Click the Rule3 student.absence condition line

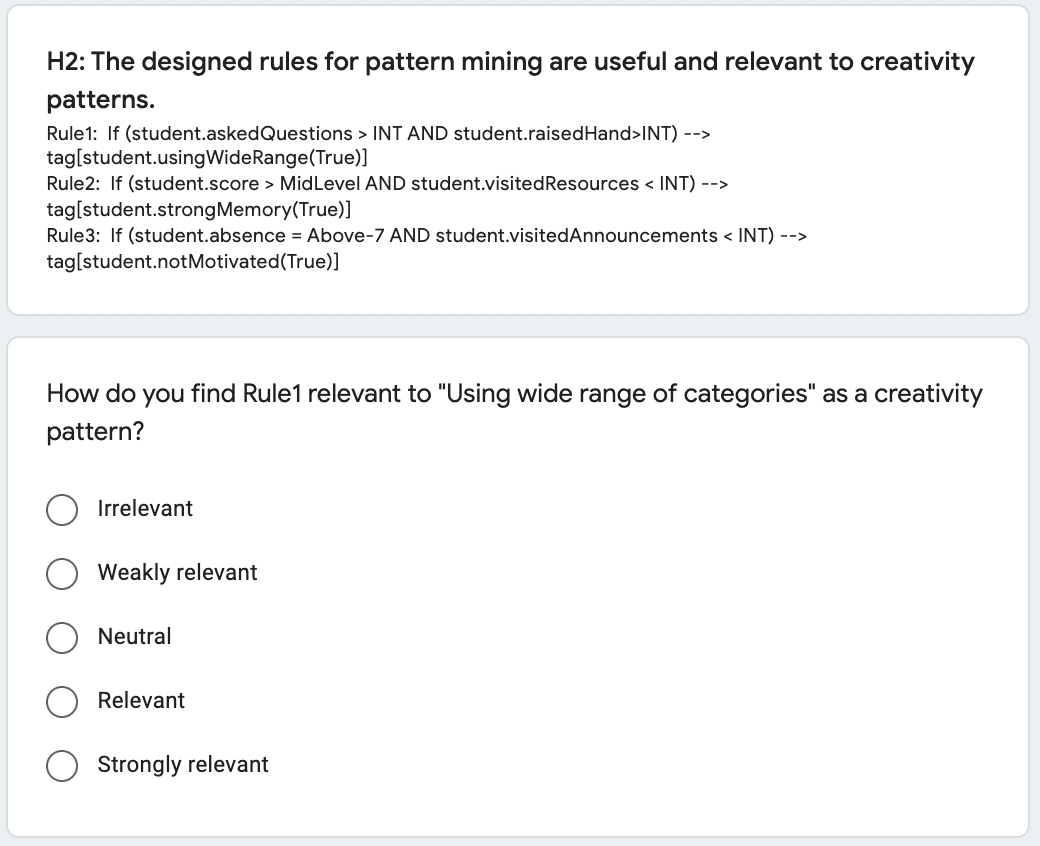coord(426,235)
